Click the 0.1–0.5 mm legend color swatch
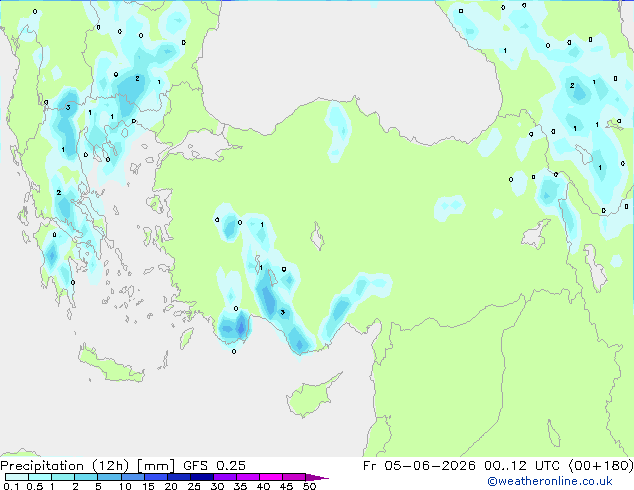634x490 pixels. [17, 477]
